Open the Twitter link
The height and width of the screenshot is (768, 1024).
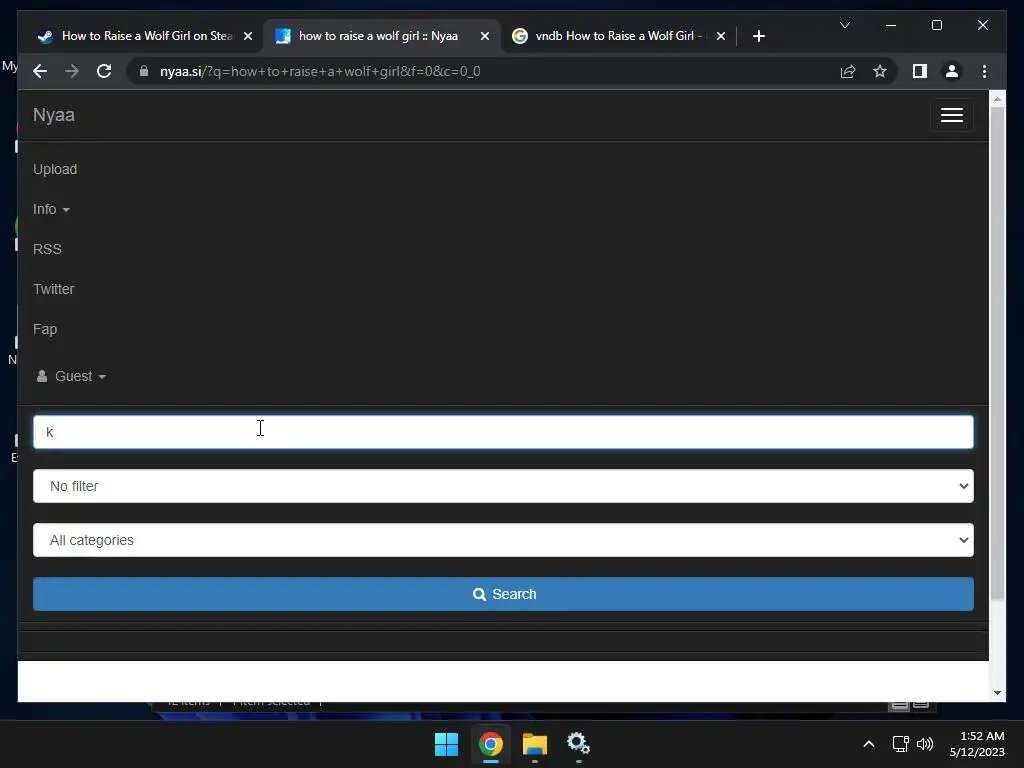(x=54, y=289)
